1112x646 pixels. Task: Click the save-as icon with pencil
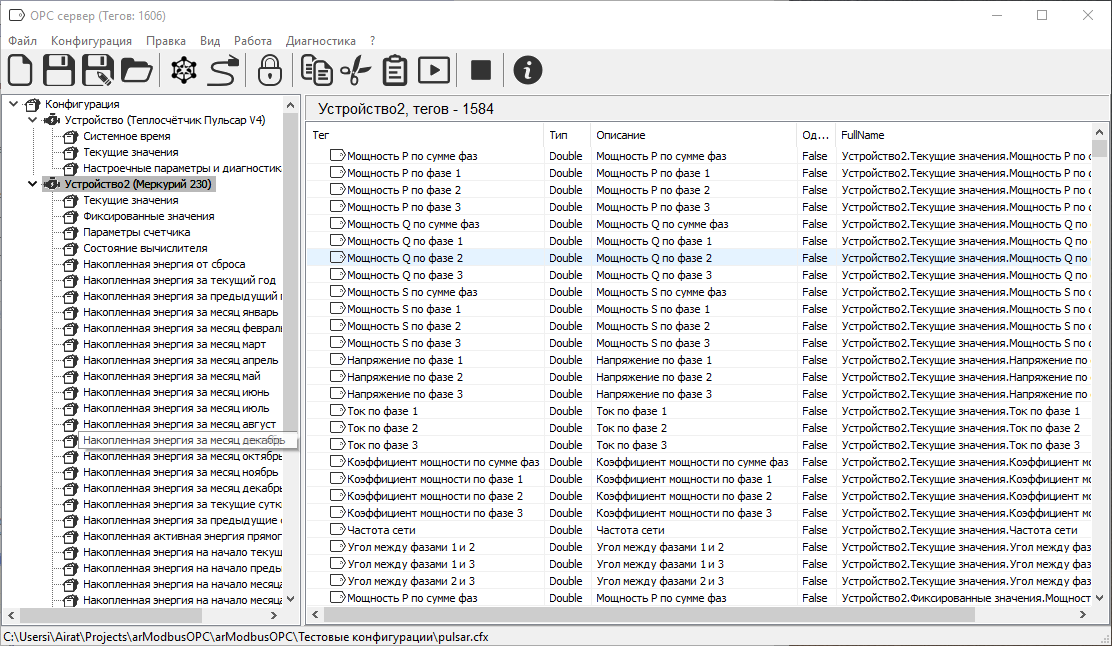tap(98, 70)
